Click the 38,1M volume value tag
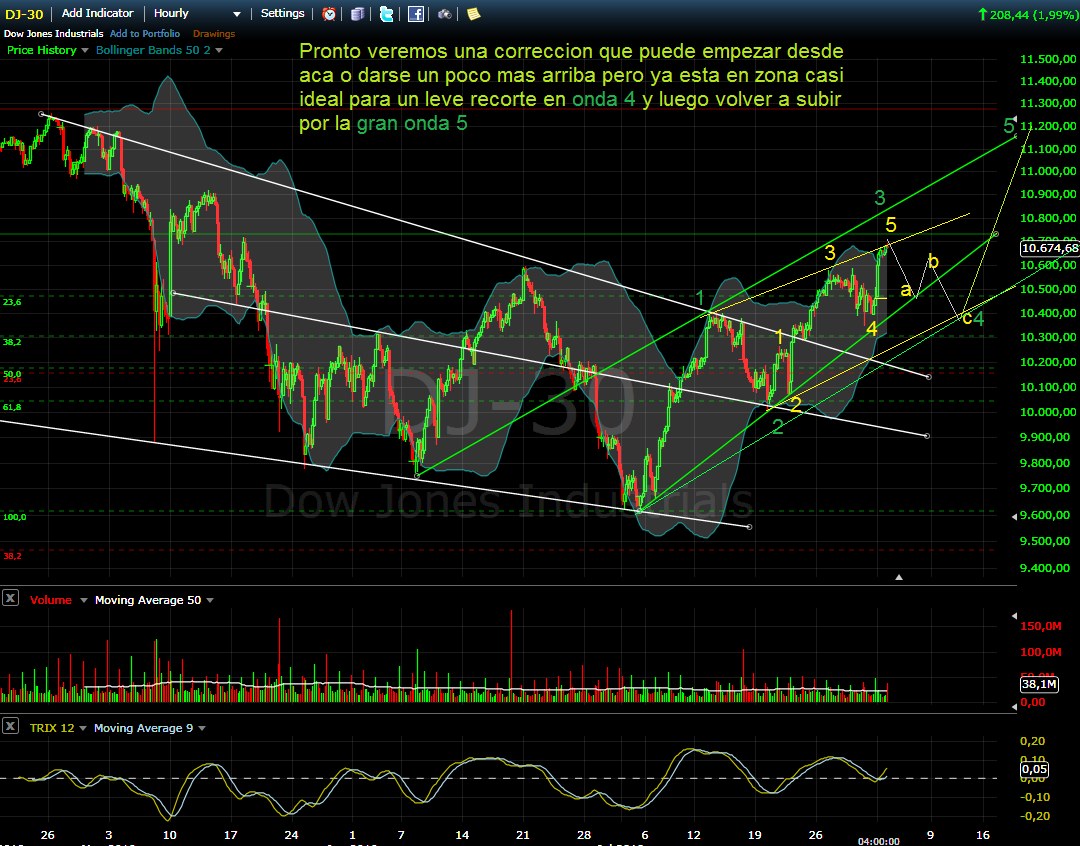This screenshot has height=846, width=1080. pos(1039,684)
